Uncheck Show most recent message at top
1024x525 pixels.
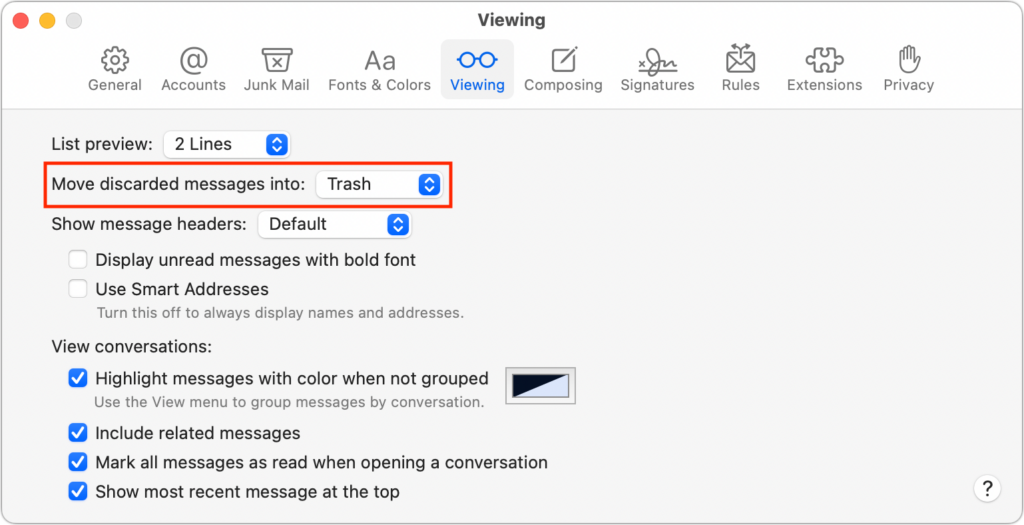click(x=78, y=491)
